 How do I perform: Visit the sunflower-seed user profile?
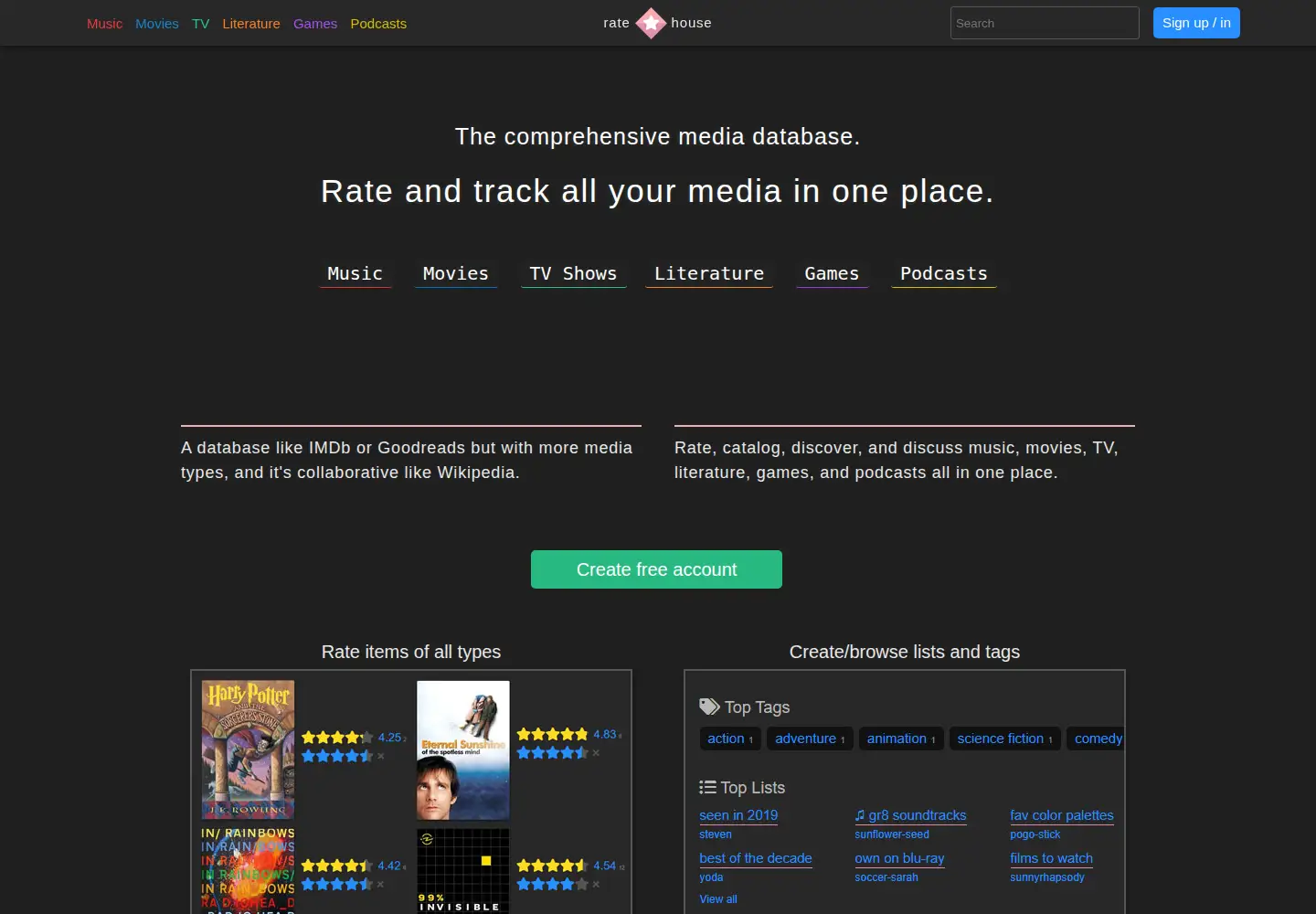click(x=892, y=834)
